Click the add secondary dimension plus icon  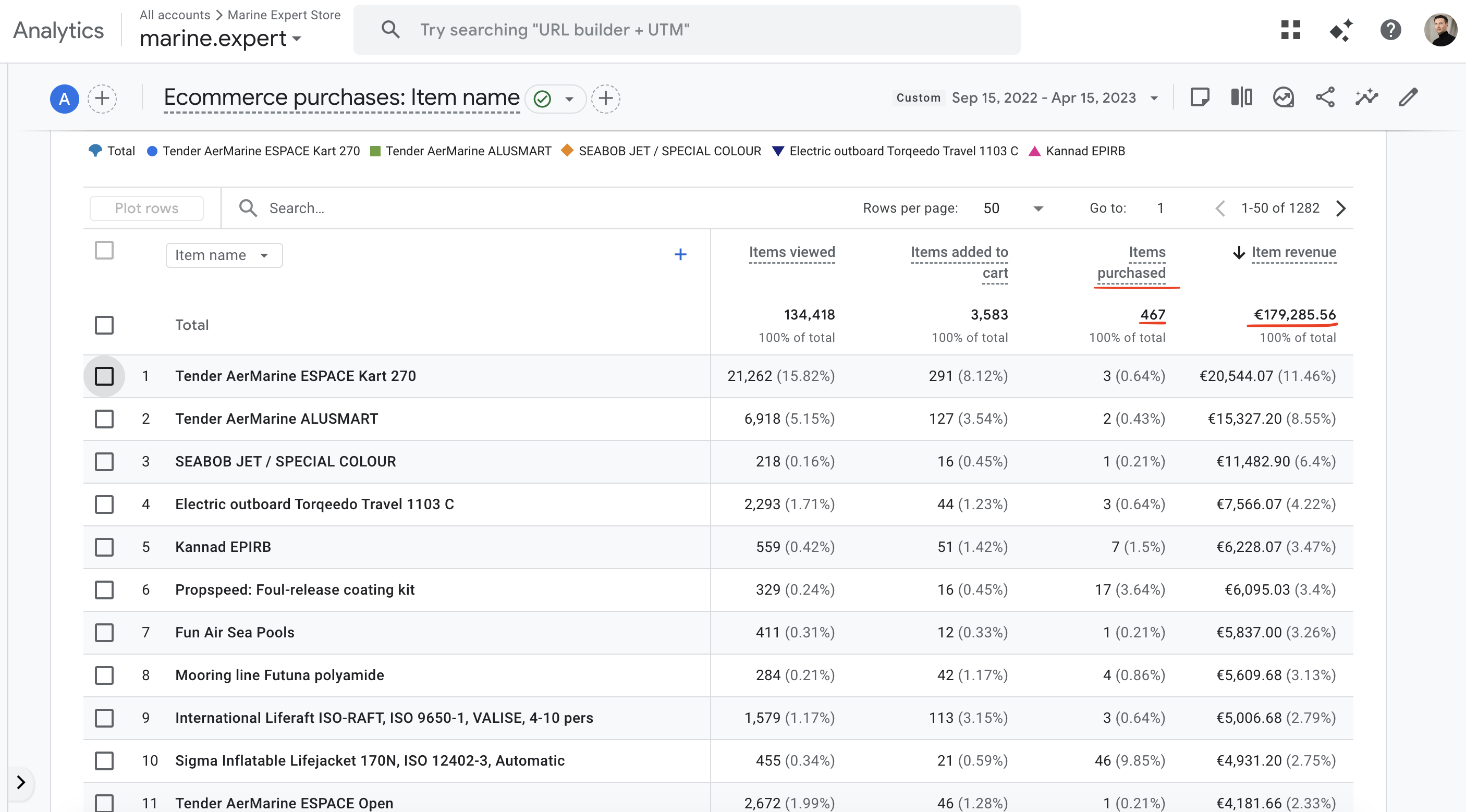click(x=680, y=254)
